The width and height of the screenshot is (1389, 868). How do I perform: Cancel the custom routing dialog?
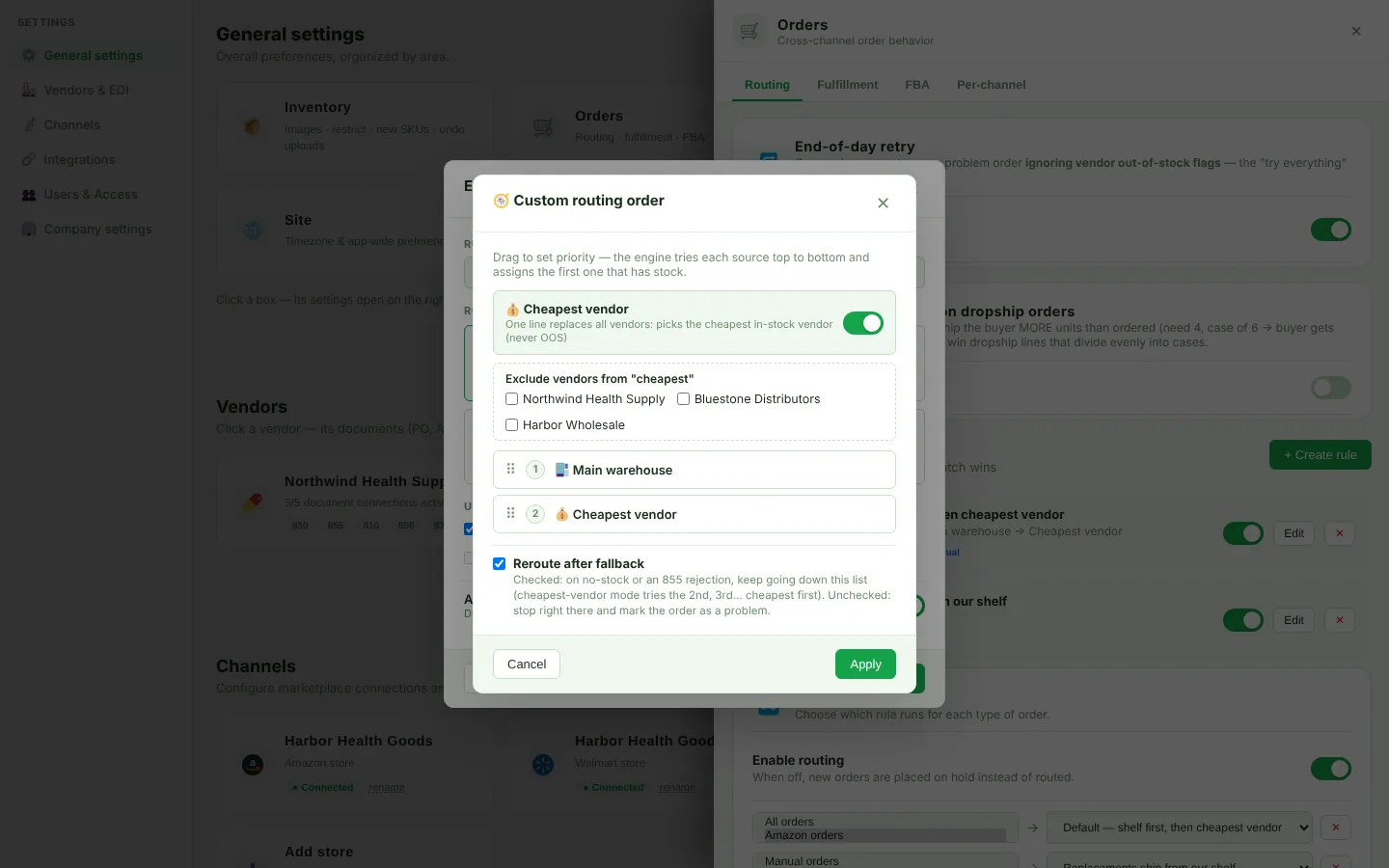click(x=527, y=664)
